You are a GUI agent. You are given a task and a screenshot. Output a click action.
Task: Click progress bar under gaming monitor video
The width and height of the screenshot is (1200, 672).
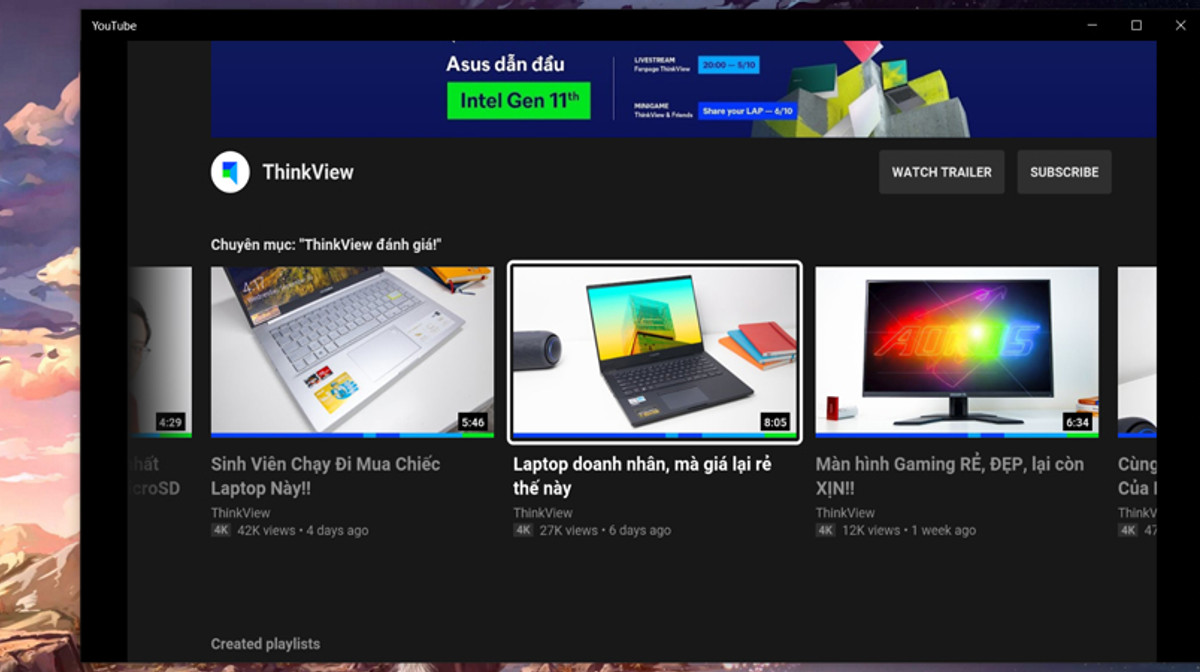(x=957, y=435)
